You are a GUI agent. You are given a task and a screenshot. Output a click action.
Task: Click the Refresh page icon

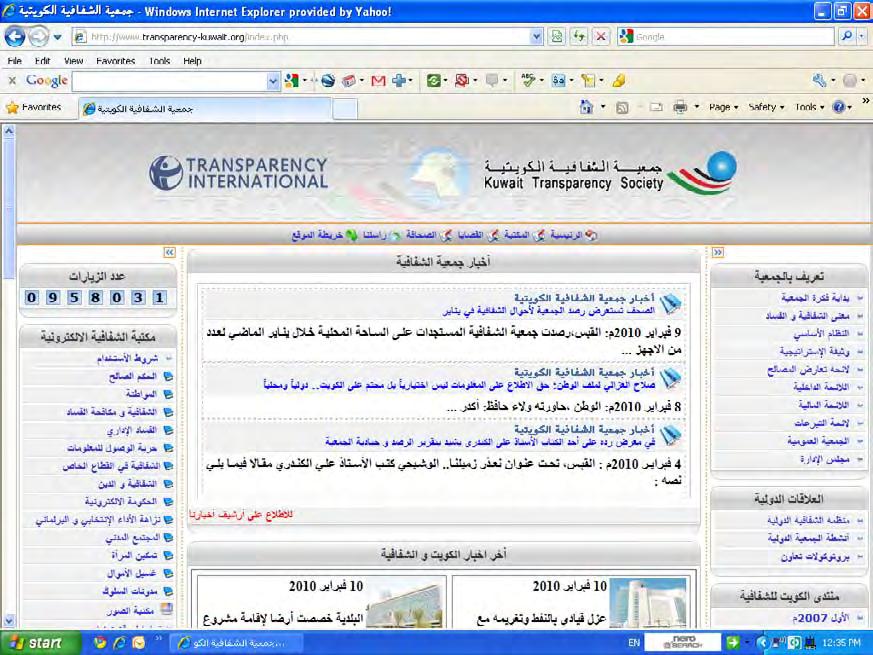click(x=579, y=37)
